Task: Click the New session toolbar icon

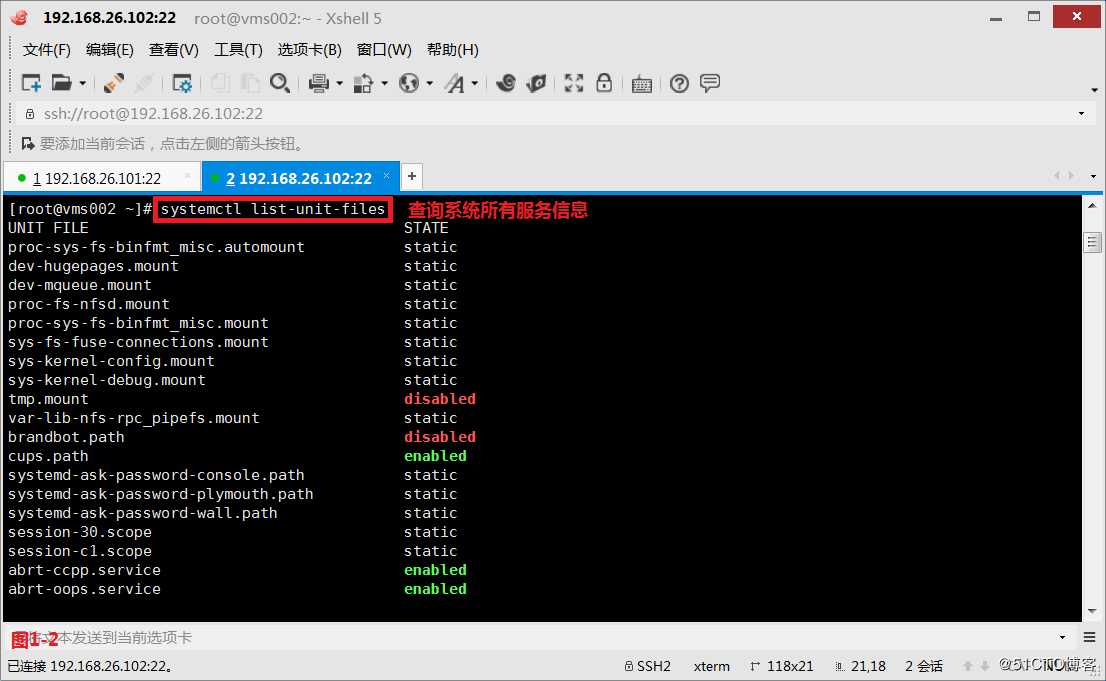Action: pyautogui.click(x=31, y=83)
